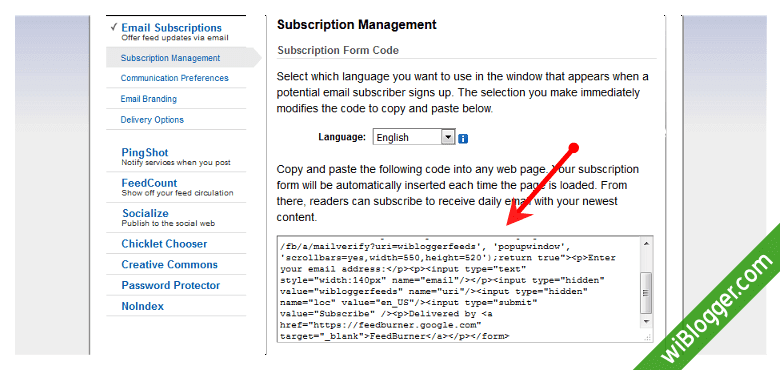Click 'Notify services when you post' text
The image size is (780, 370).
(x=176, y=163)
